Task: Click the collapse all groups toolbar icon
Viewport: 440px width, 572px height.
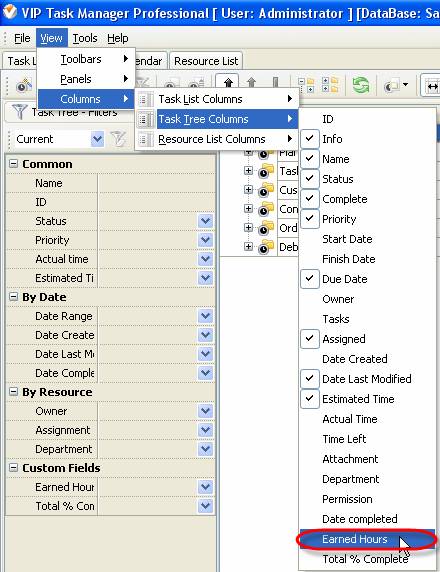Action: [306, 85]
